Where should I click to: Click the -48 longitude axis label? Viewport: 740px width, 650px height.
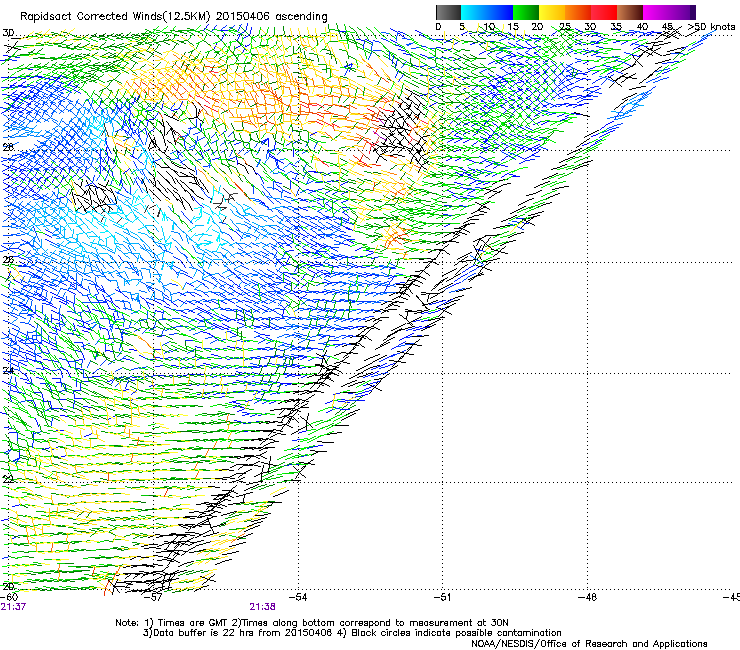coord(587,597)
